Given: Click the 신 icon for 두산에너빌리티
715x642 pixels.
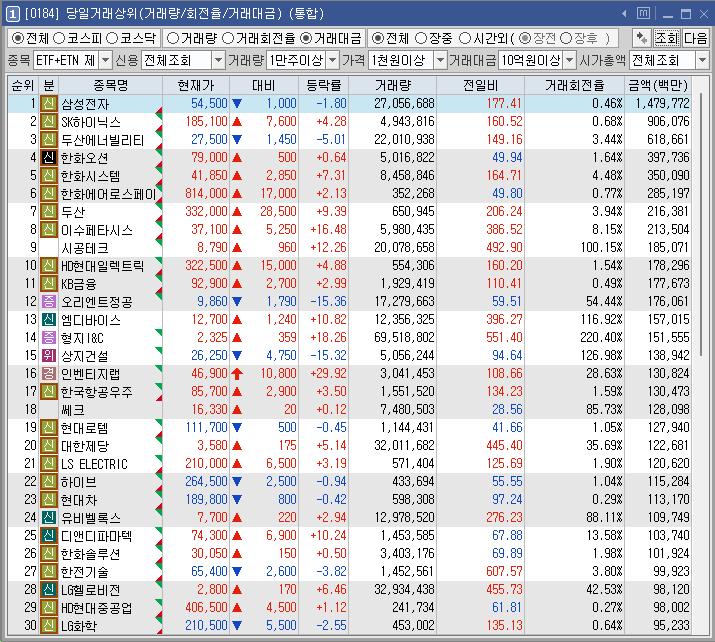Looking at the screenshot, I should point(49,140).
